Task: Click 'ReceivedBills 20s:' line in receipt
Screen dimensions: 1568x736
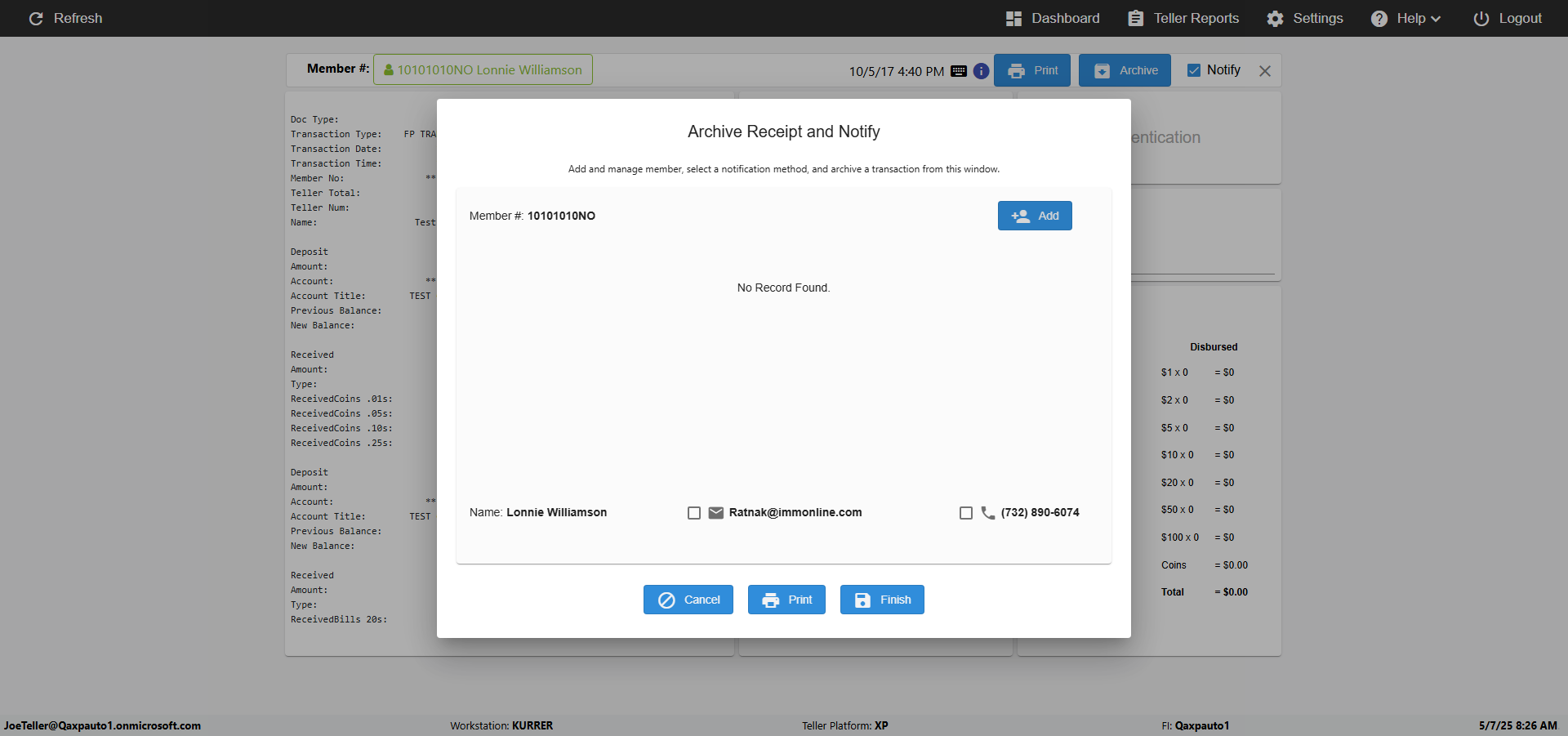Action: click(339, 619)
